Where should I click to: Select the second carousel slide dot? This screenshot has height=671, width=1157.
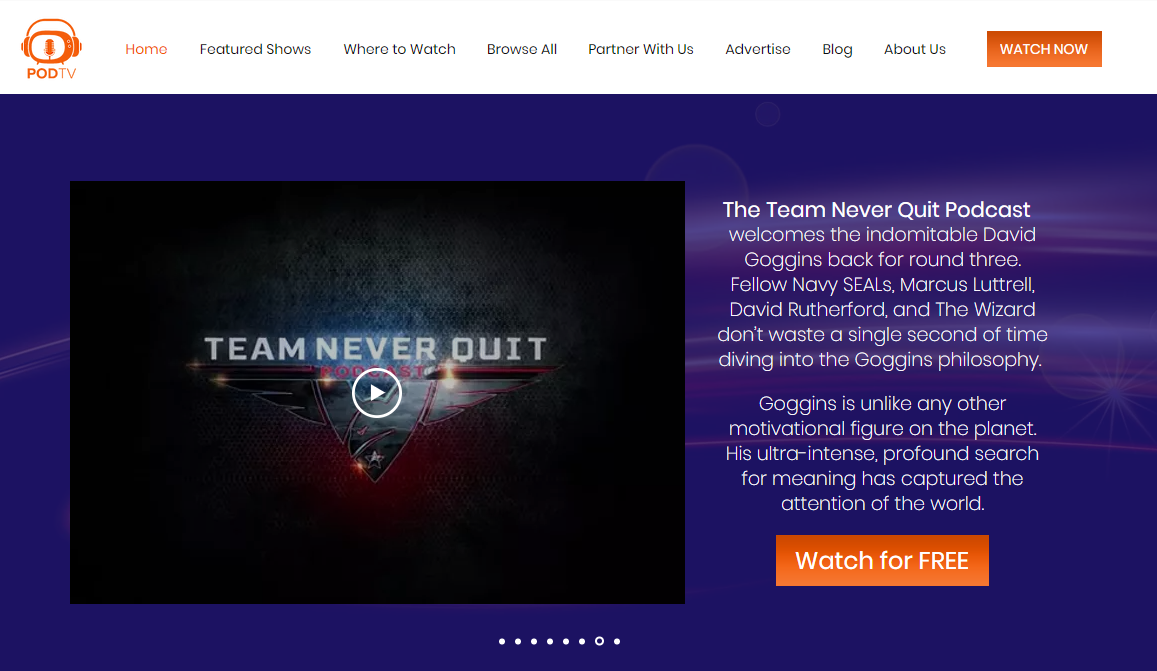[x=518, y=641]
